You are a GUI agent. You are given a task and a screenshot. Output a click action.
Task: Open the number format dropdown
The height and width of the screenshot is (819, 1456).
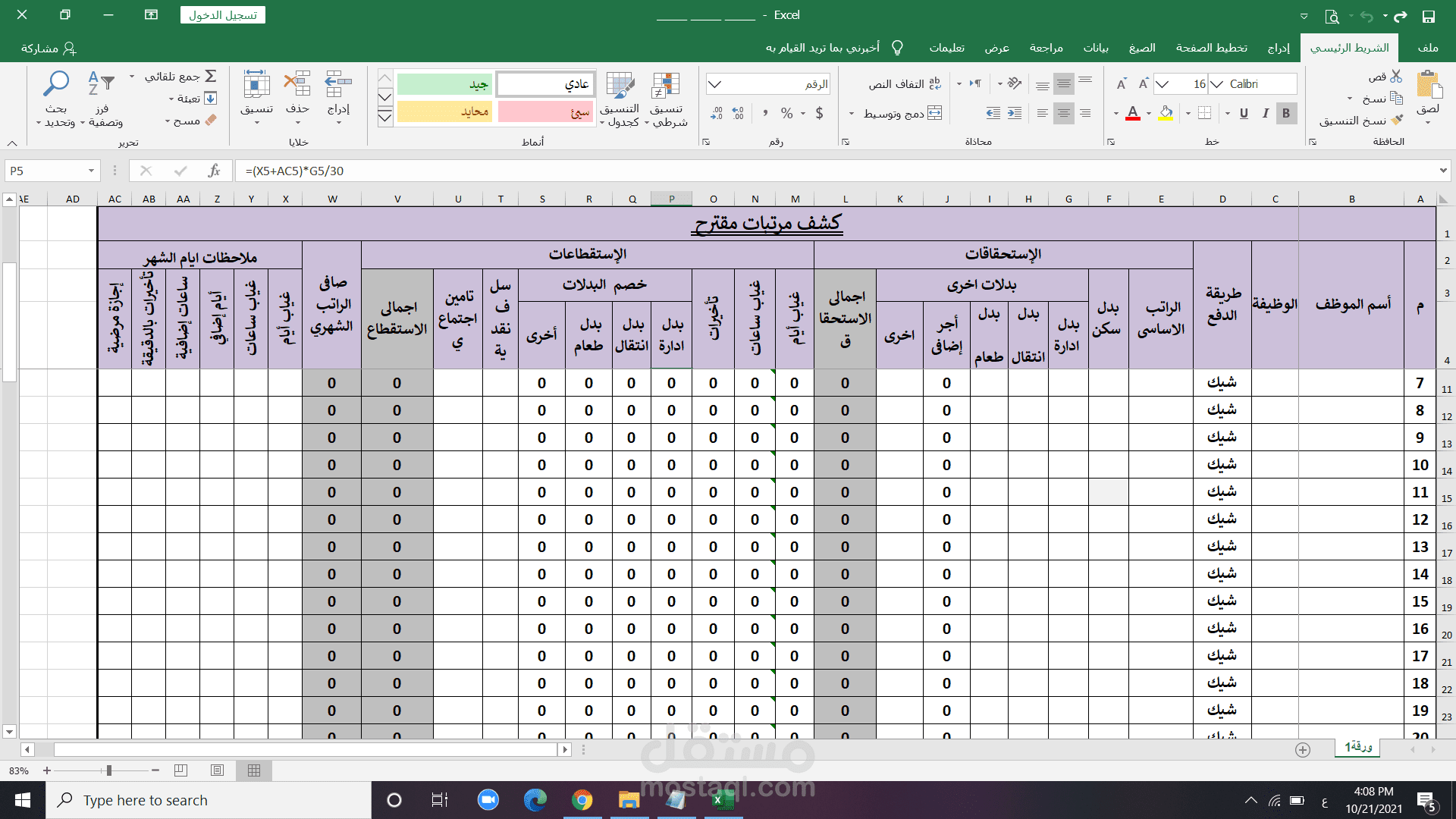(x=715, y=84)
